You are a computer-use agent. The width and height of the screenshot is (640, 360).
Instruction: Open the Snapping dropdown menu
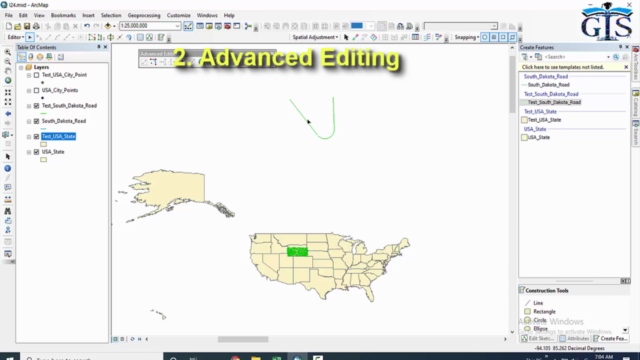point(467,37)
